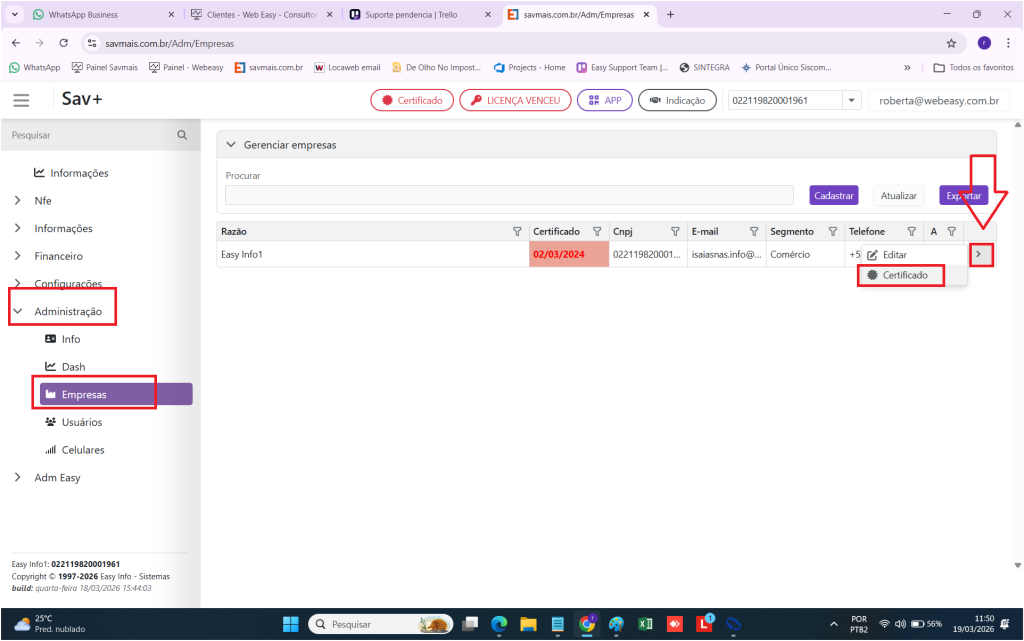1024x641 pixels.
Task: Click the filter icon in Segmento column
Action: tap(831, 232)
